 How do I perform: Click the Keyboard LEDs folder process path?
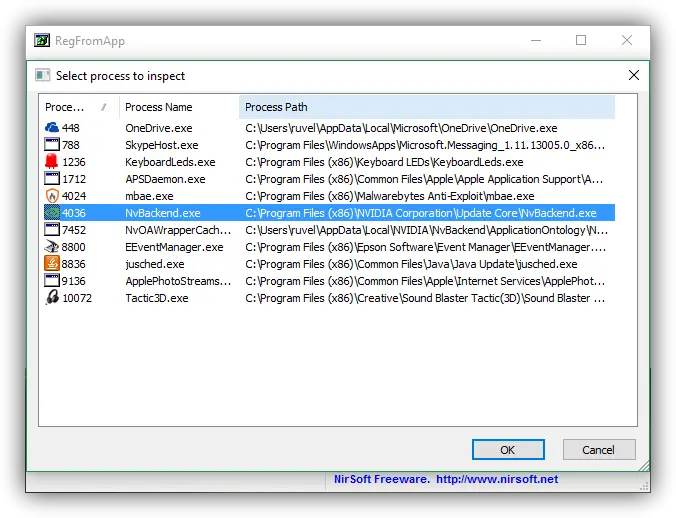pos(384,162)
